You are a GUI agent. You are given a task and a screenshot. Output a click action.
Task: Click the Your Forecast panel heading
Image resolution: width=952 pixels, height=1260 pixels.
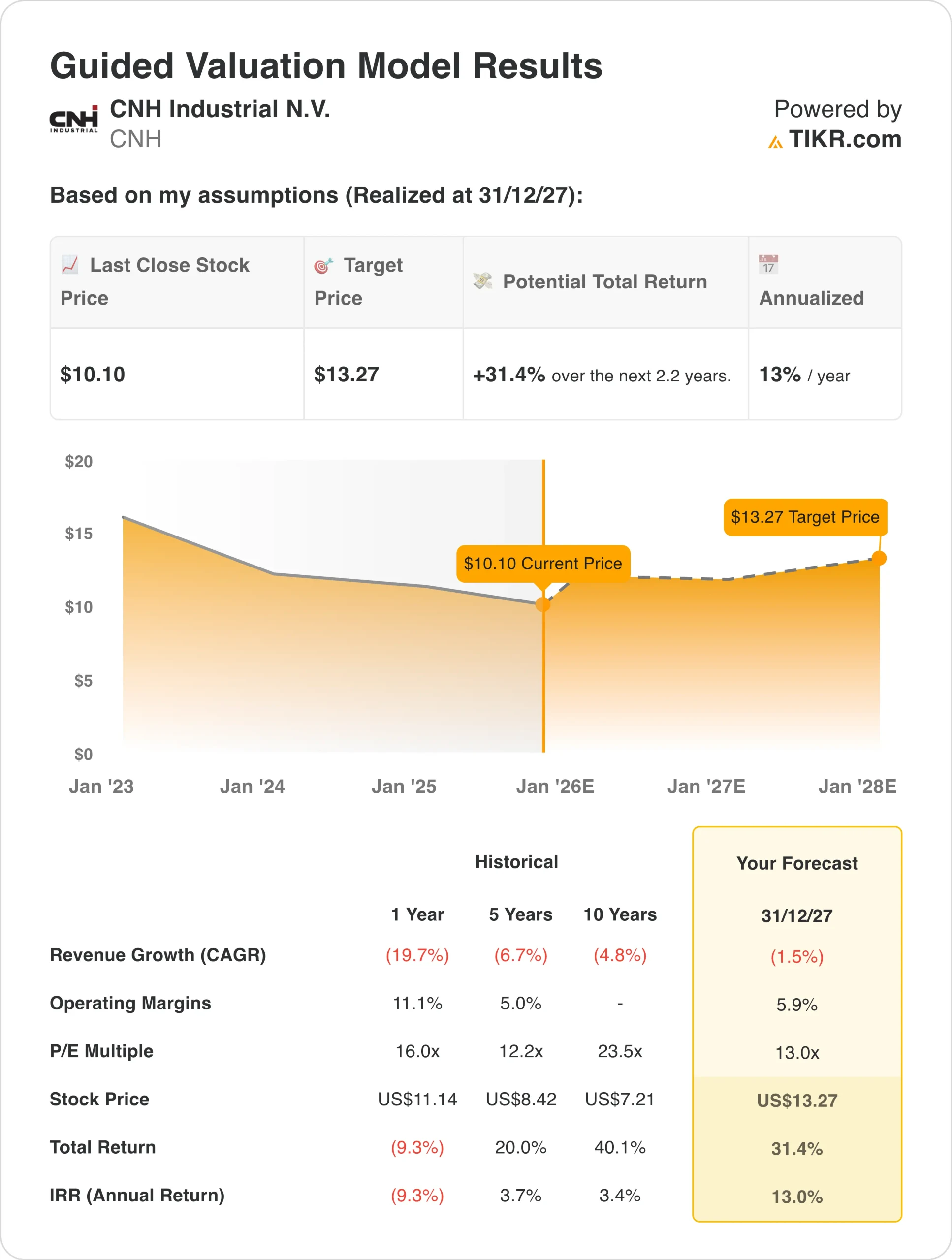pos(797,864)
